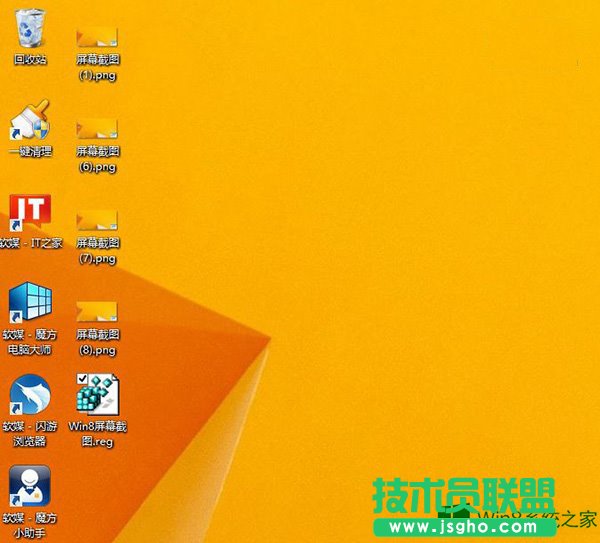Click the 软媒 - 魔方小助手 label
This screenshot has height=543, width=600.
point(30,525)
